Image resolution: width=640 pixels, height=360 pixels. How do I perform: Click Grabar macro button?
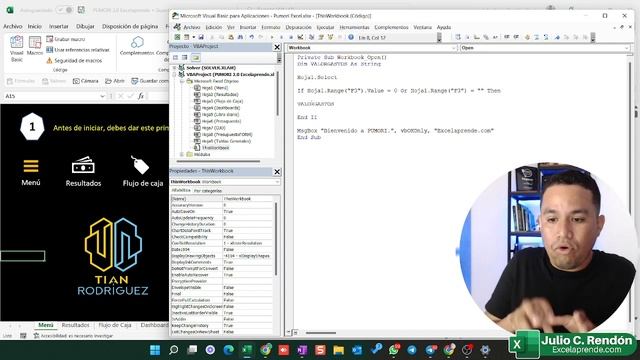pos(66,39)
